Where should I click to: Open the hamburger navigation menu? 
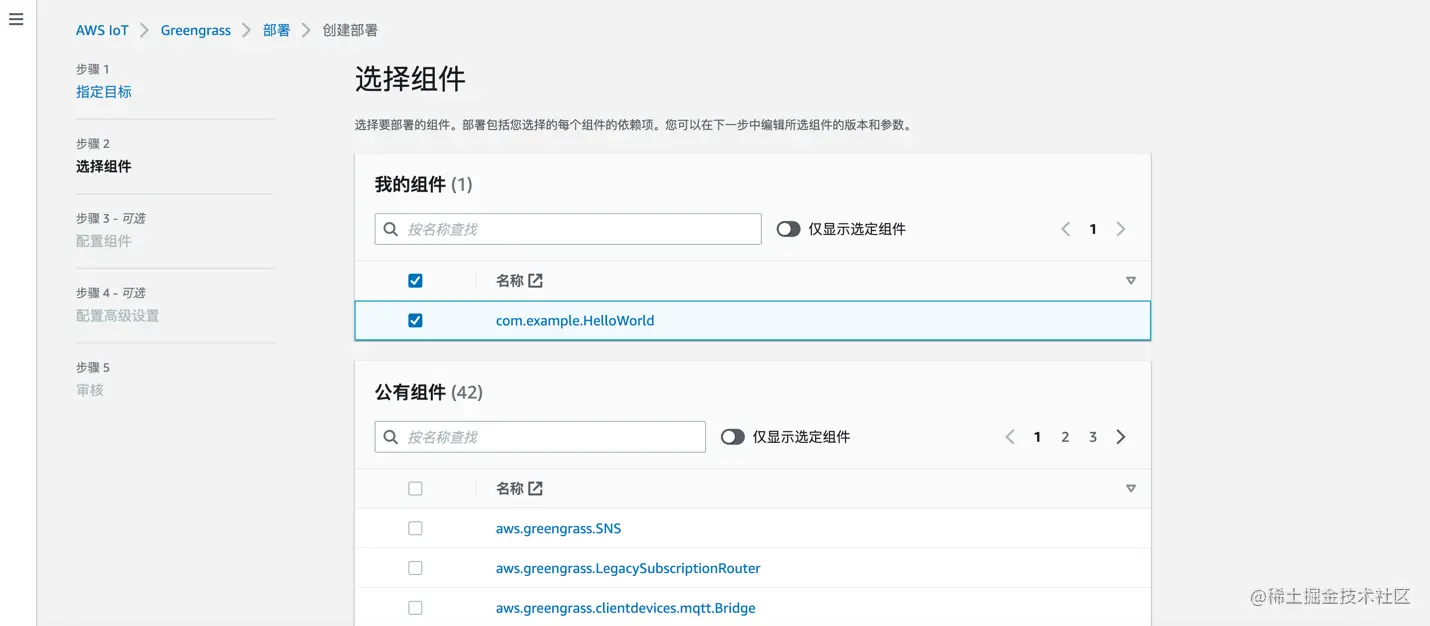[16, 19]
